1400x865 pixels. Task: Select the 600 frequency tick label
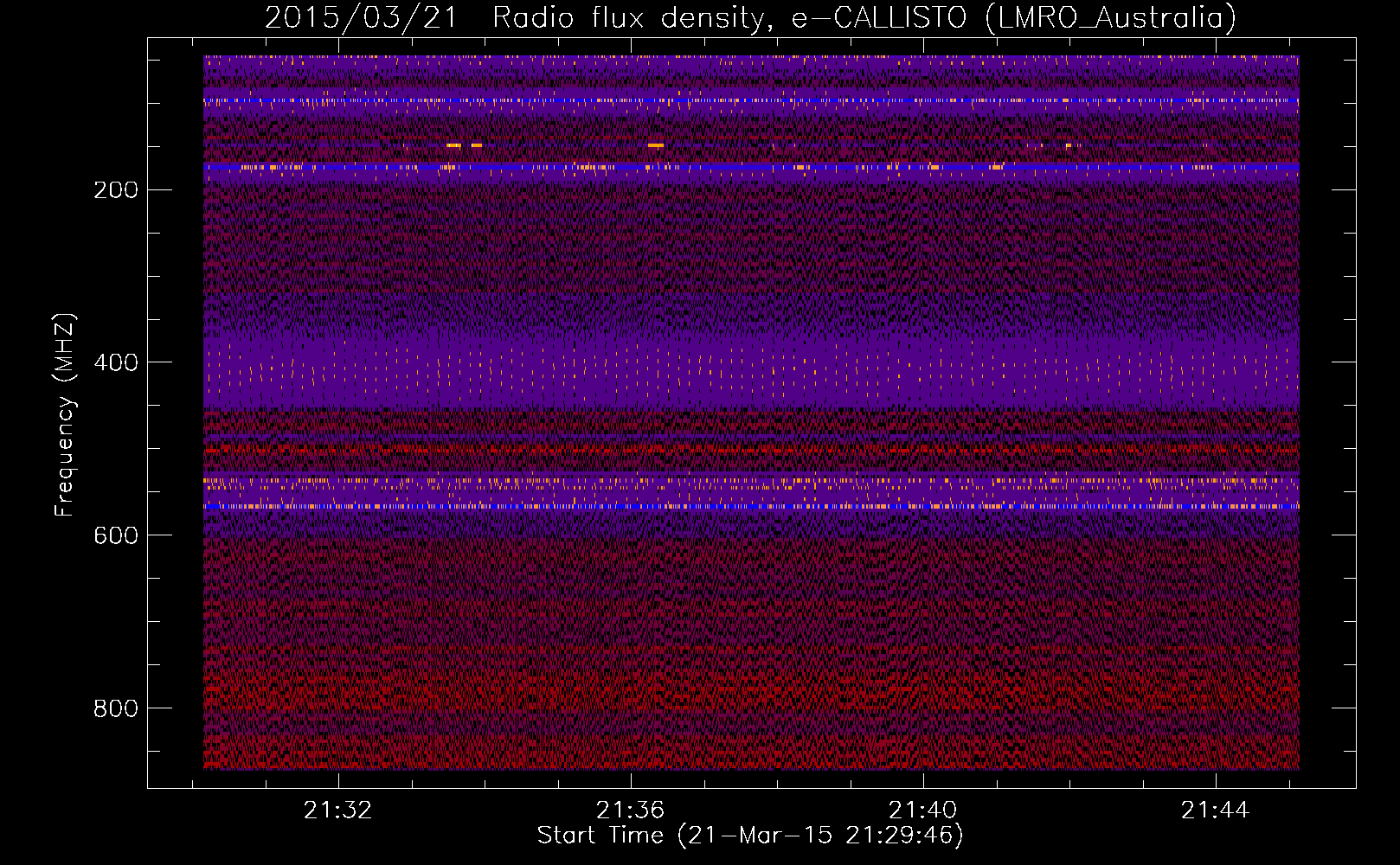tap(116, 536)
